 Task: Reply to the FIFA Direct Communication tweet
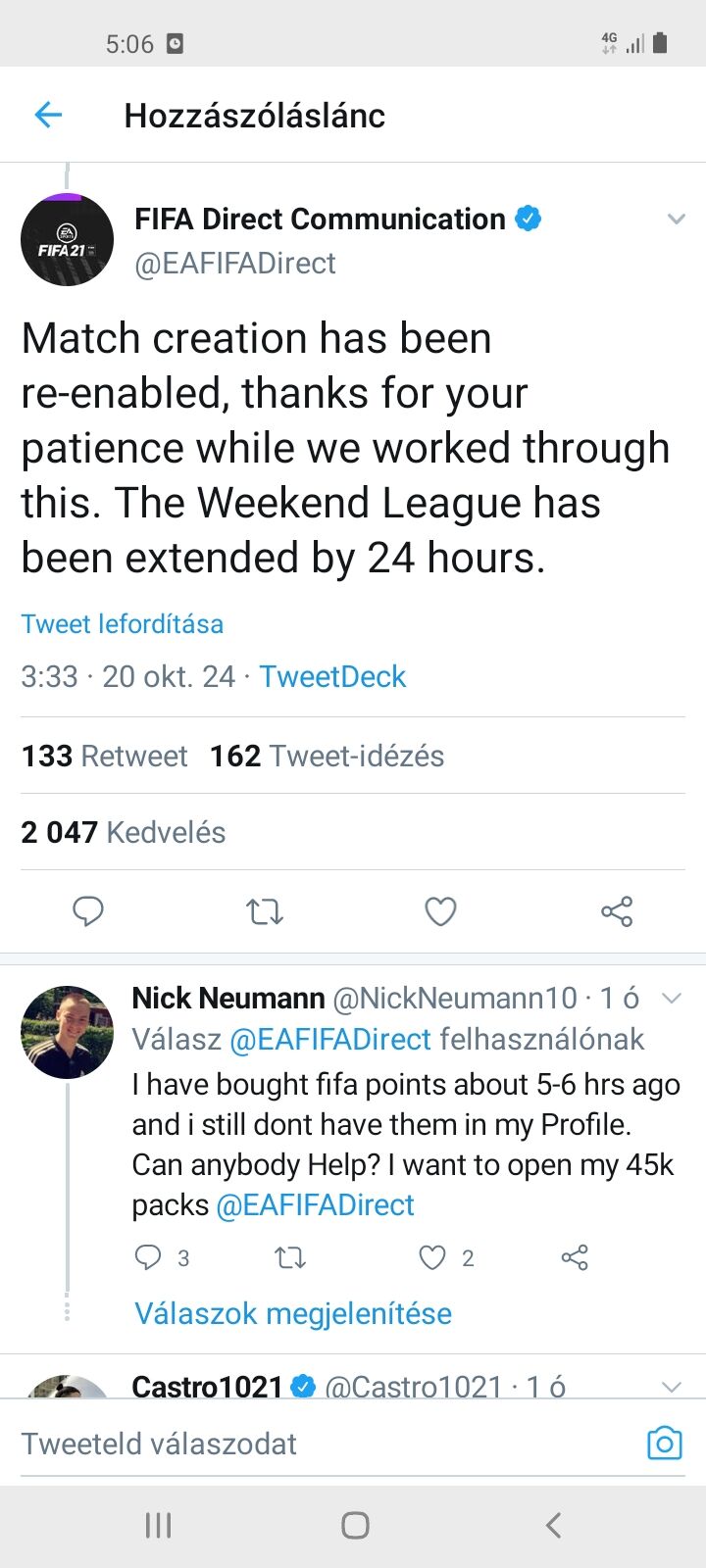[88, 911]
